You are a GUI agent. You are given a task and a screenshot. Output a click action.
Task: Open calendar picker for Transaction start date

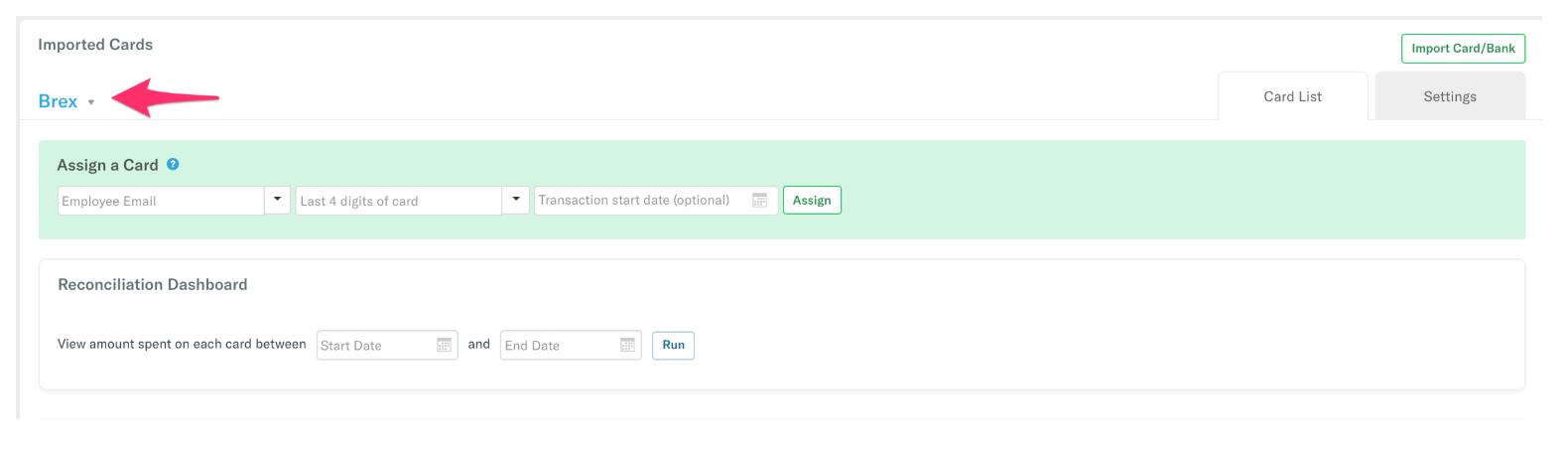[759, 201]
